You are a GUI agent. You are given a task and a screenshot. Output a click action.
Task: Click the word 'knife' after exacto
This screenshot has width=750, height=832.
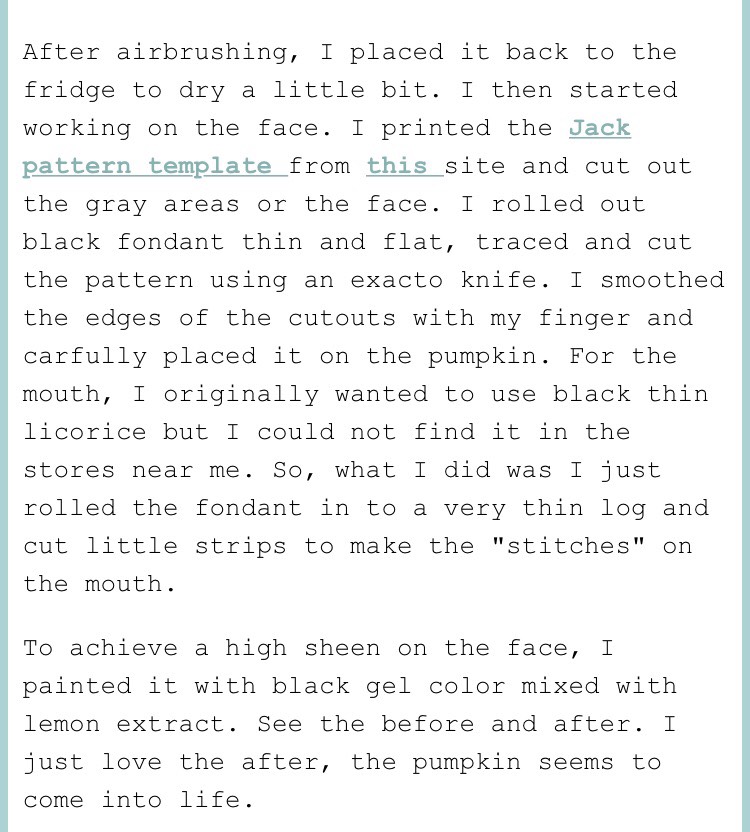click(498, 280)
